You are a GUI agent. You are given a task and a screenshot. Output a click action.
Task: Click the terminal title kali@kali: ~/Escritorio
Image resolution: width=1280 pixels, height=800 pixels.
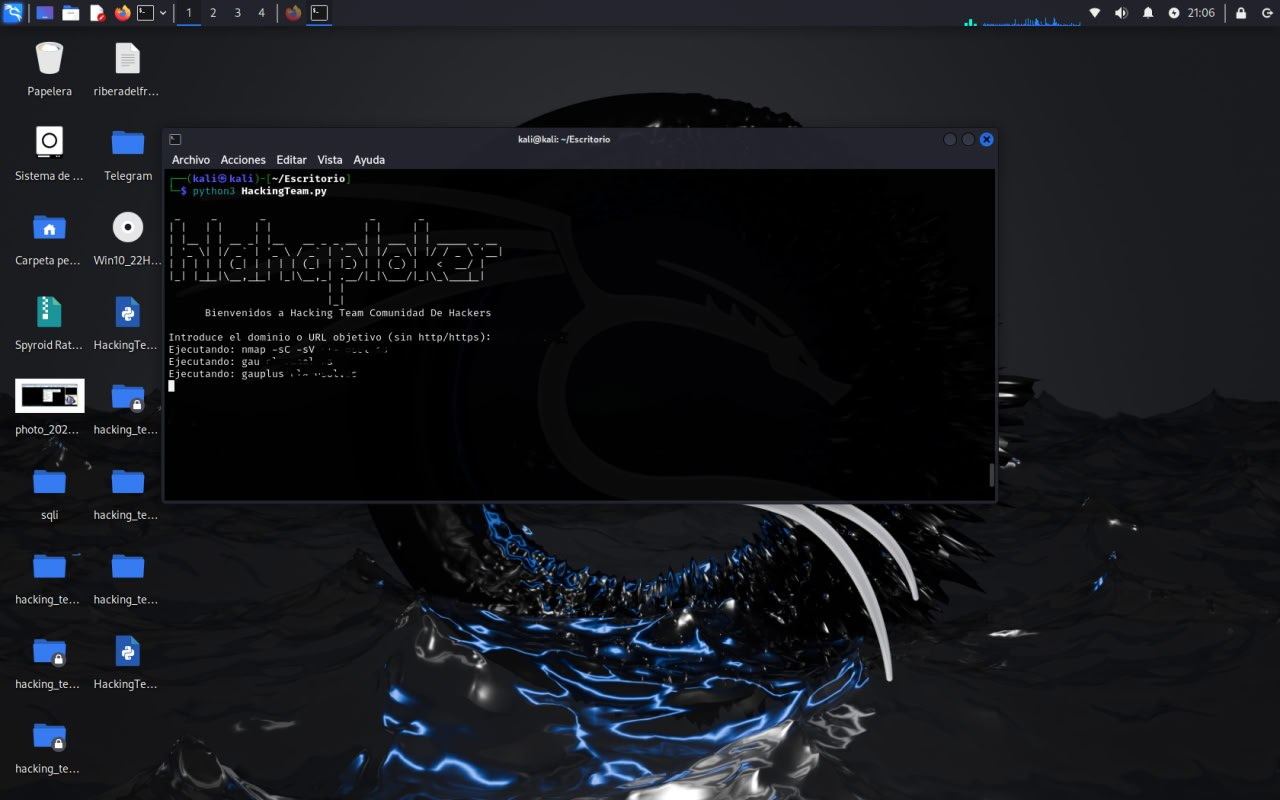(x=564, y=139)
